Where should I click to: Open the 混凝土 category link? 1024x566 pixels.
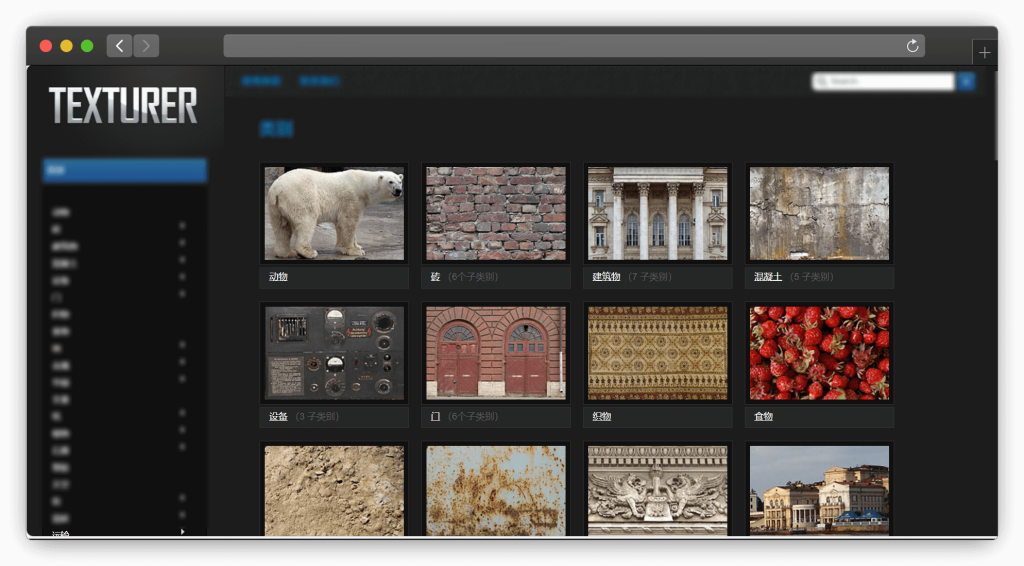click(767, 277)
